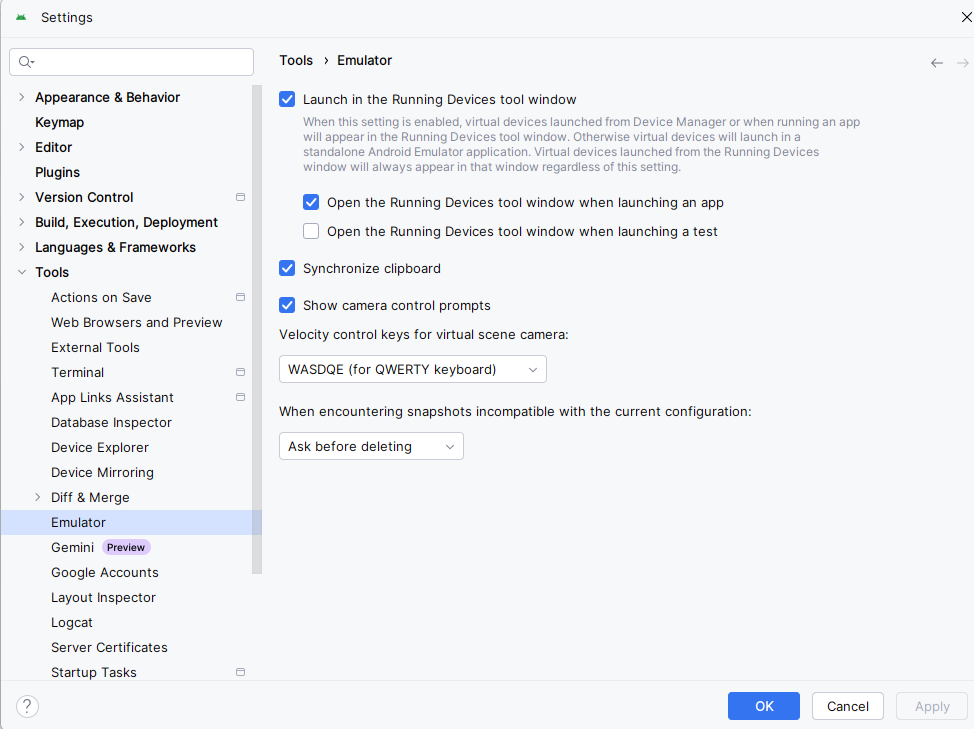Uncheck Launch in the Running Devices tool window
974x729 pixels.
pos(287,99)
